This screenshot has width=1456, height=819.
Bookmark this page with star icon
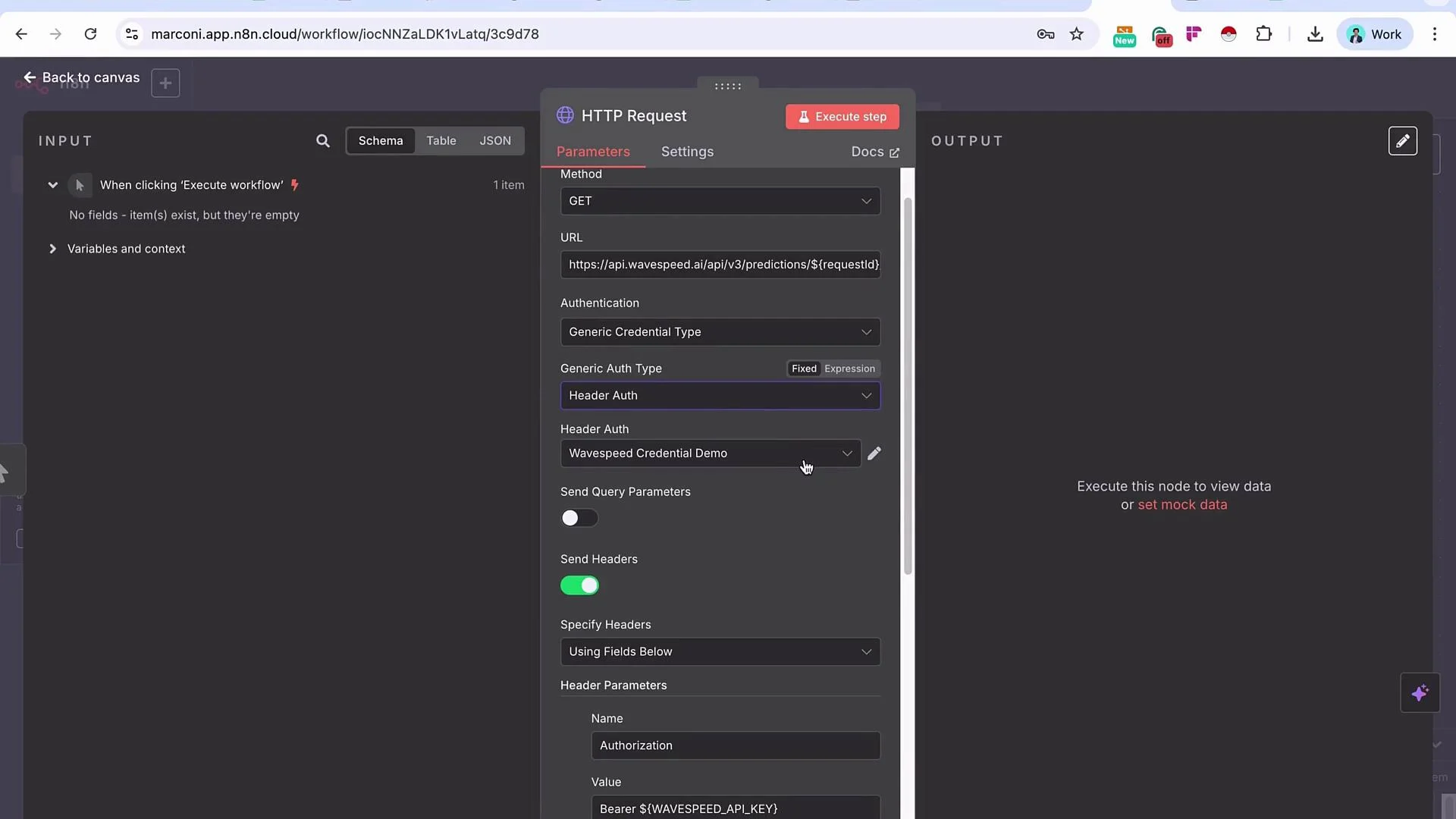[x=1077, y=34]
